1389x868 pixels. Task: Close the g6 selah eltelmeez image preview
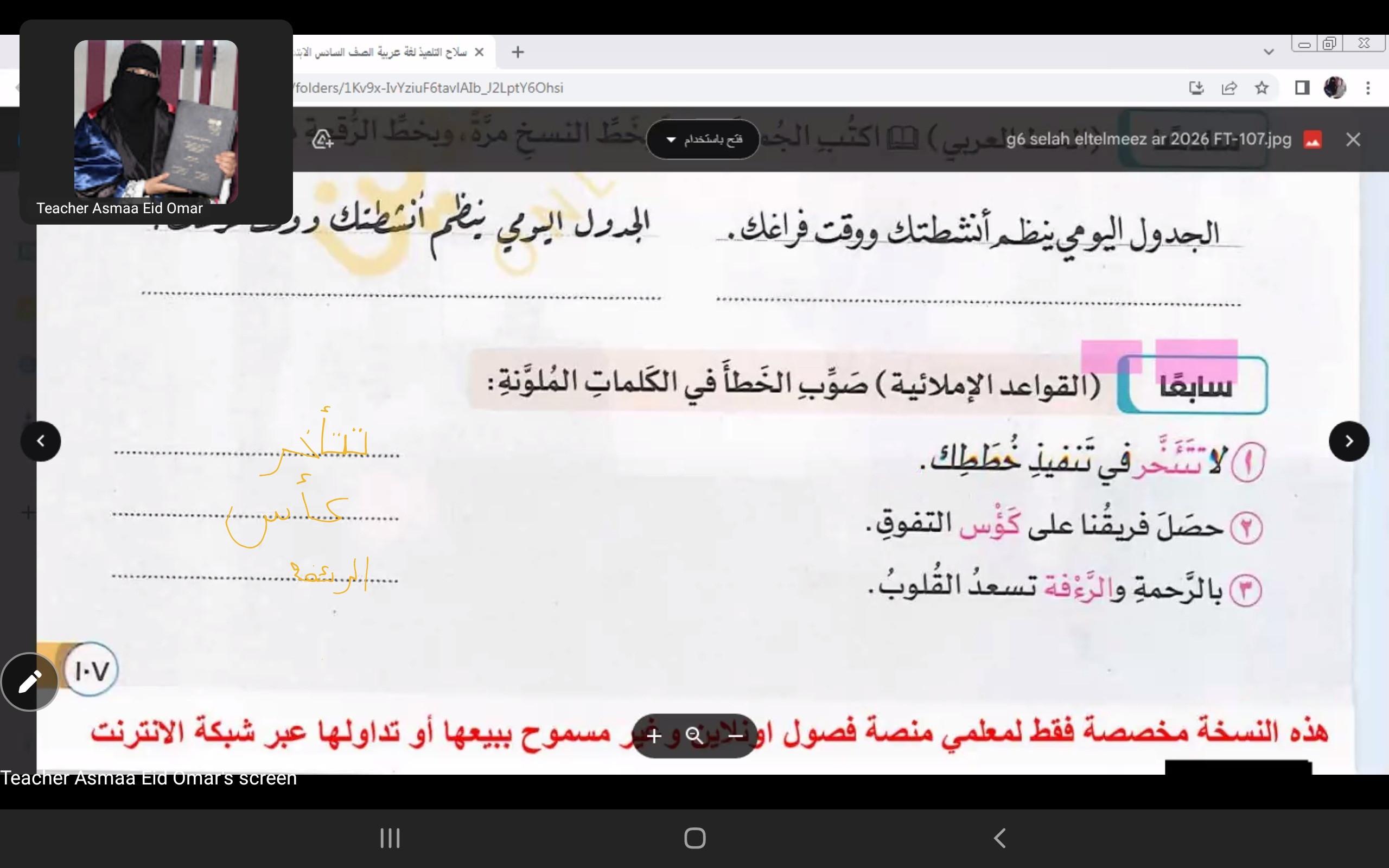tap(1353, 139)
